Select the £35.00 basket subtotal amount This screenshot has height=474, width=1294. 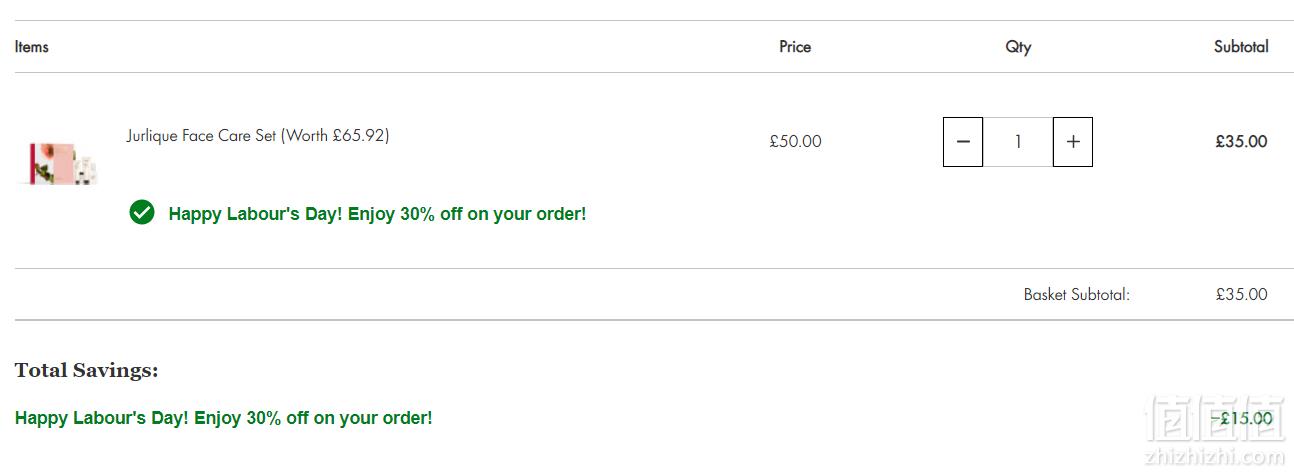point(1241,294)
